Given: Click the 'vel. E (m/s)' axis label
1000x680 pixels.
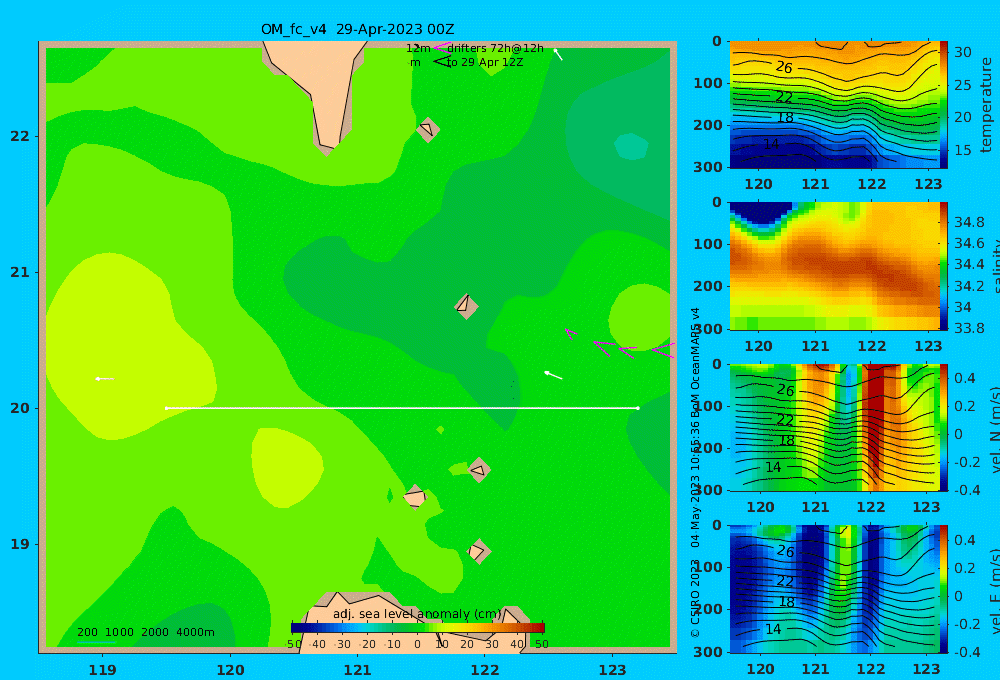Looking at the screenshot, I should [x=995, y=590].
